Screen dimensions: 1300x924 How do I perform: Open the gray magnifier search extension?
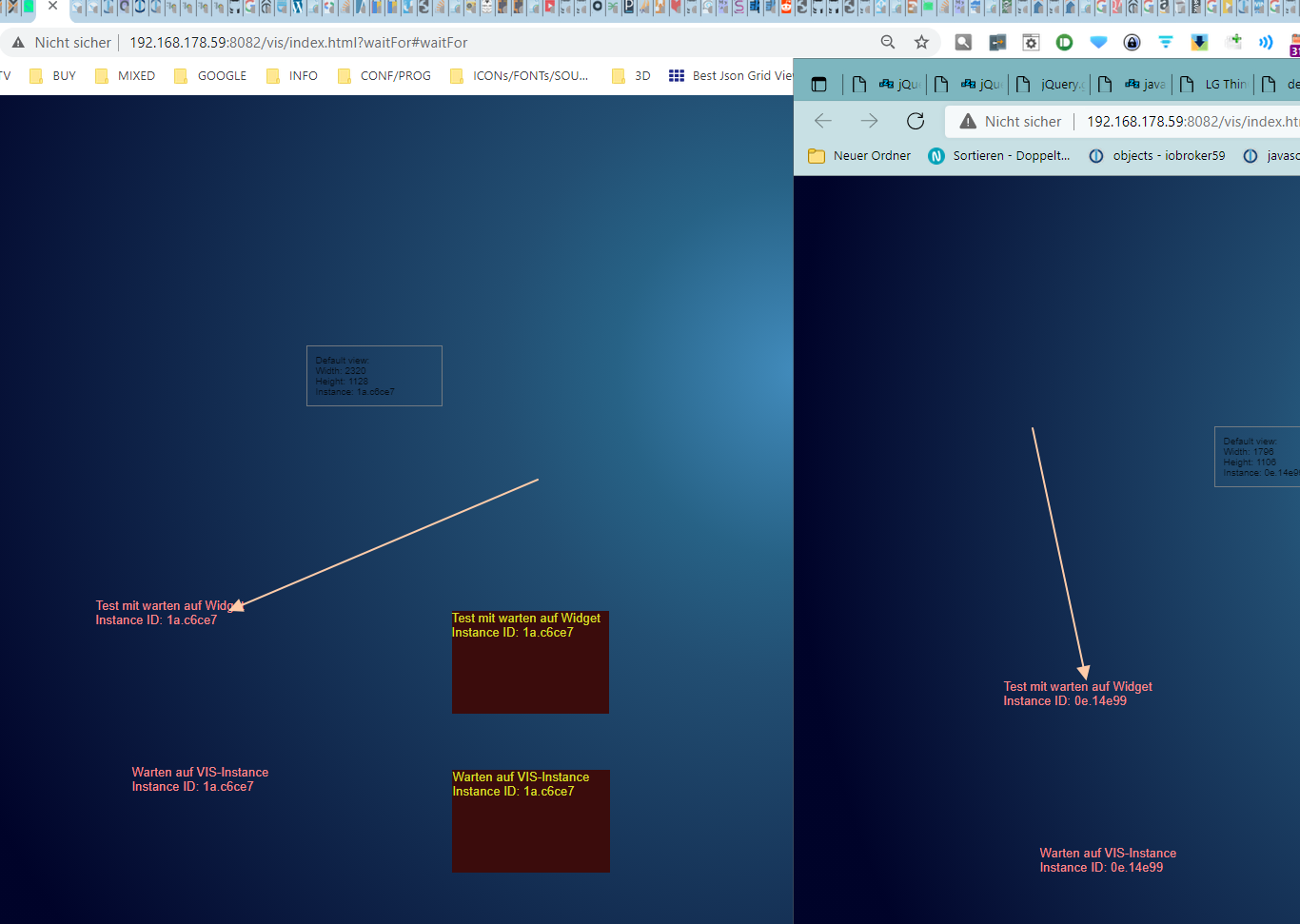tap(963, 42)
